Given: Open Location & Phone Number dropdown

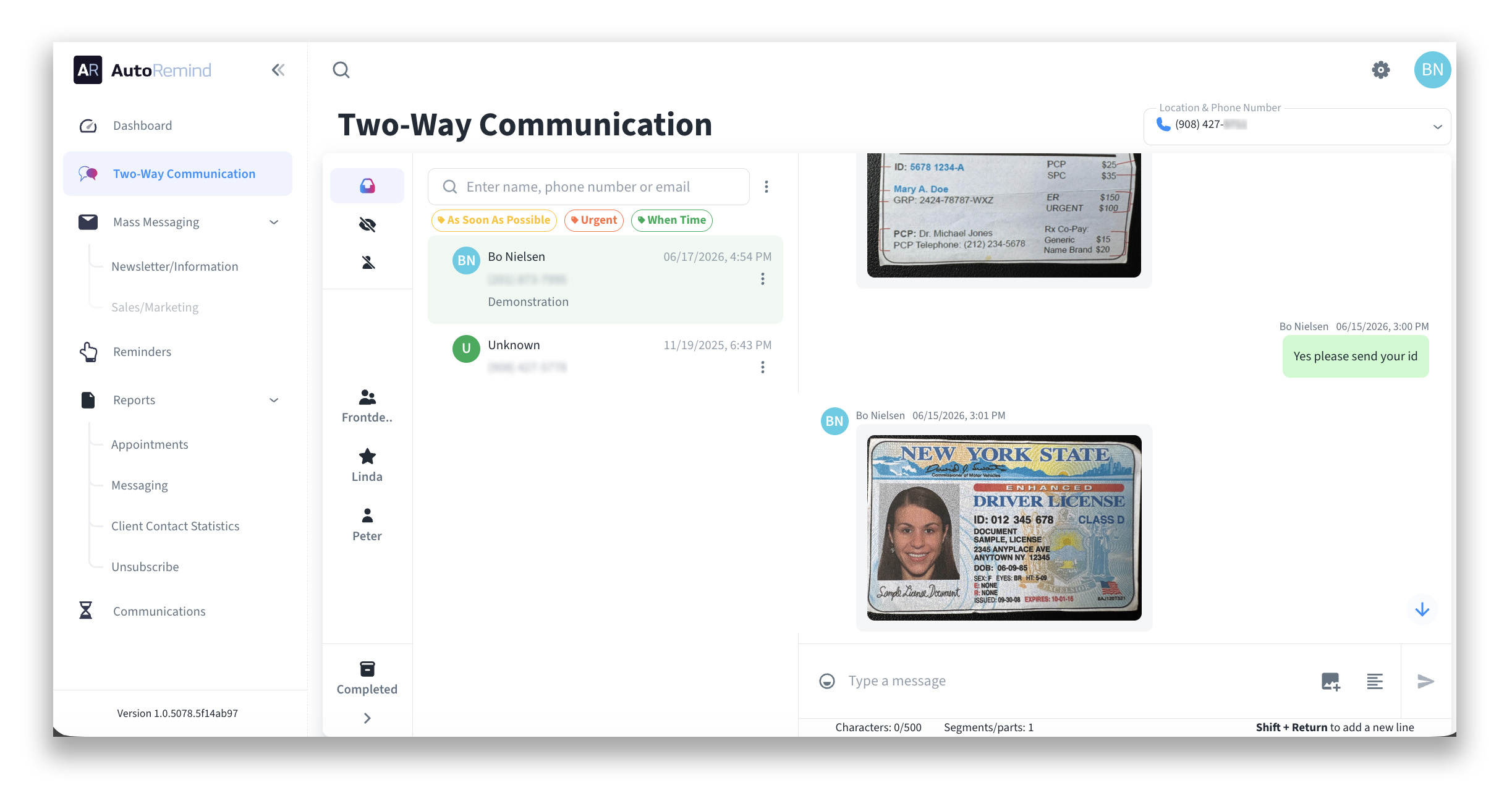Looking at the screenshot, I should [1297, 126].
